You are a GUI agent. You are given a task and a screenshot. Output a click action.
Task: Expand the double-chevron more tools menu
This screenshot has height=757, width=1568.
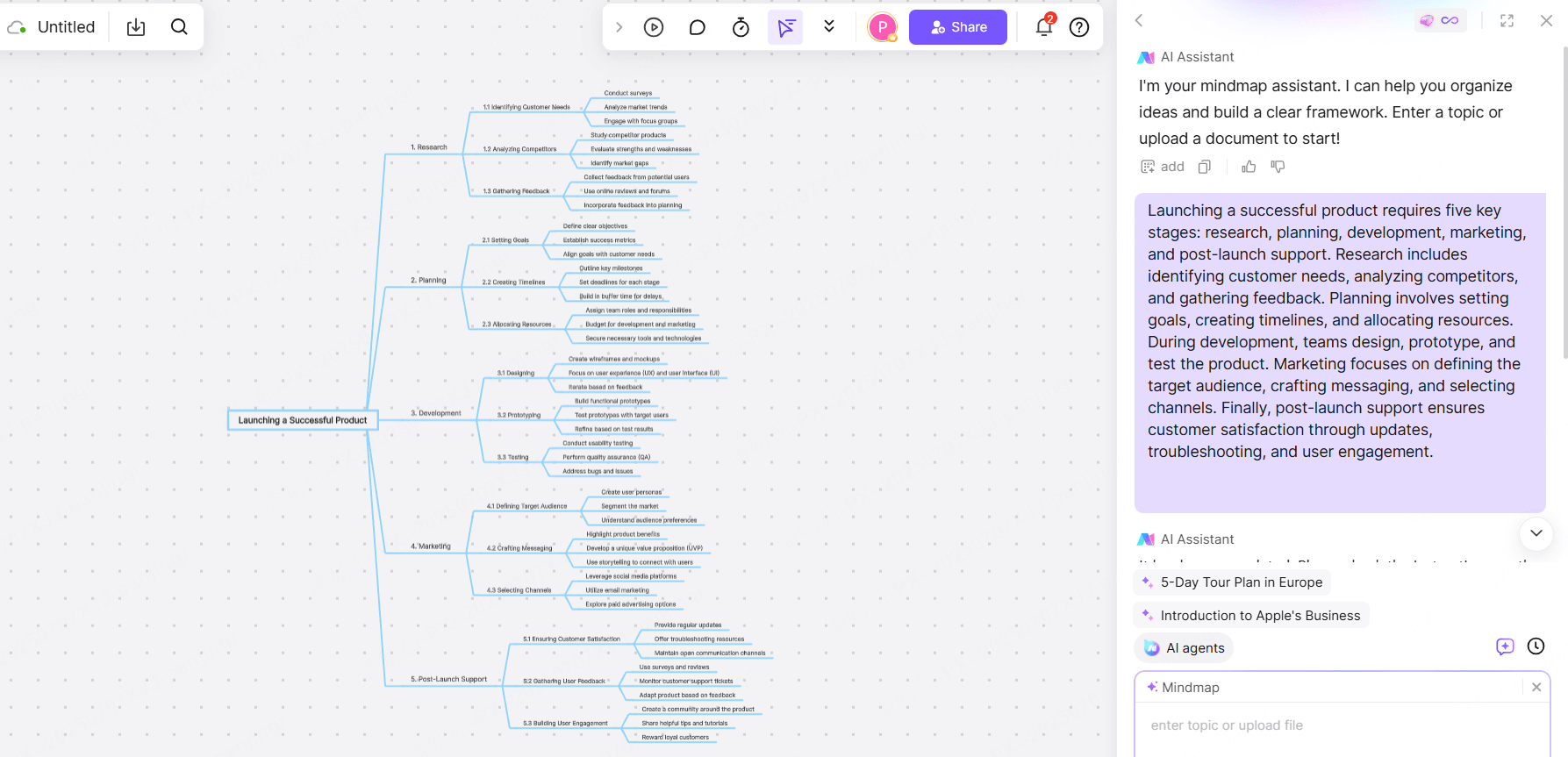pyautogui.click(x=829, y=26)
